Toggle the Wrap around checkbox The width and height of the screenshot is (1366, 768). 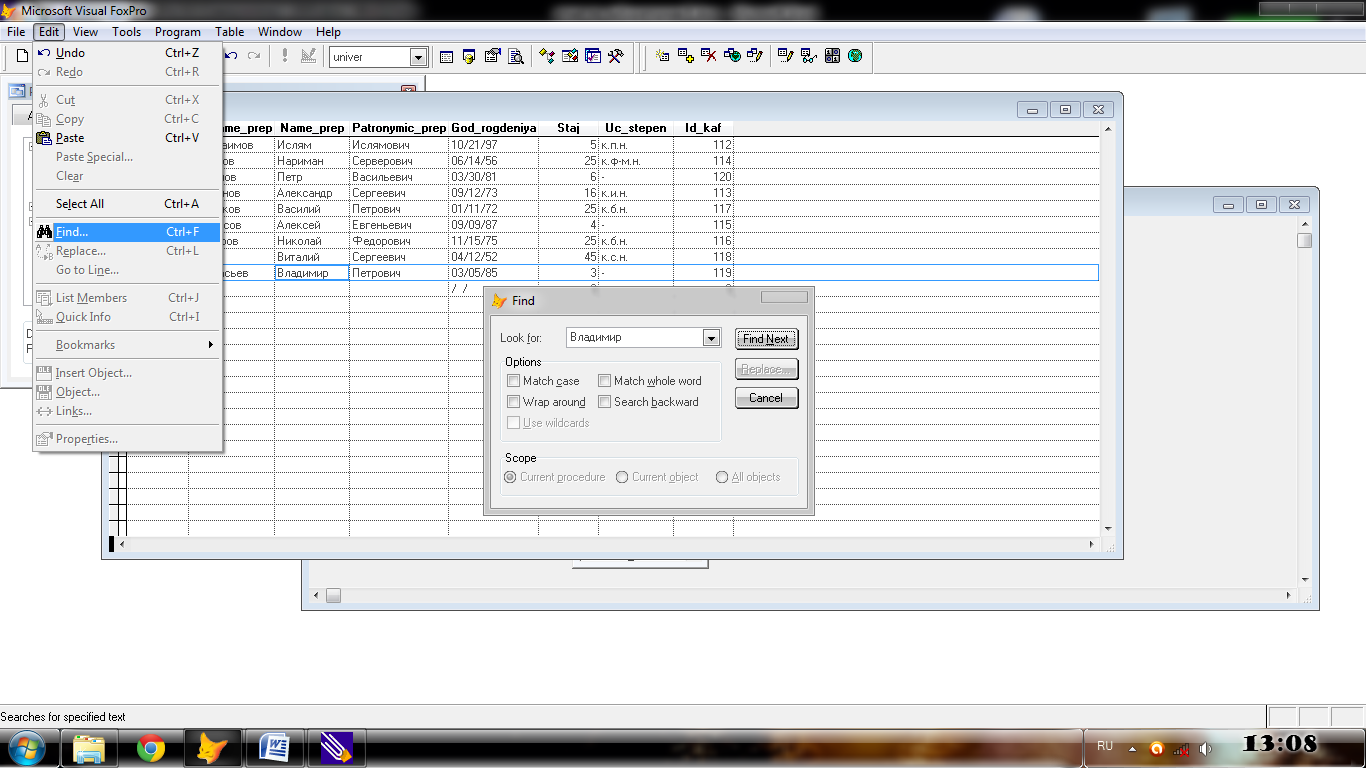(514, 402)
